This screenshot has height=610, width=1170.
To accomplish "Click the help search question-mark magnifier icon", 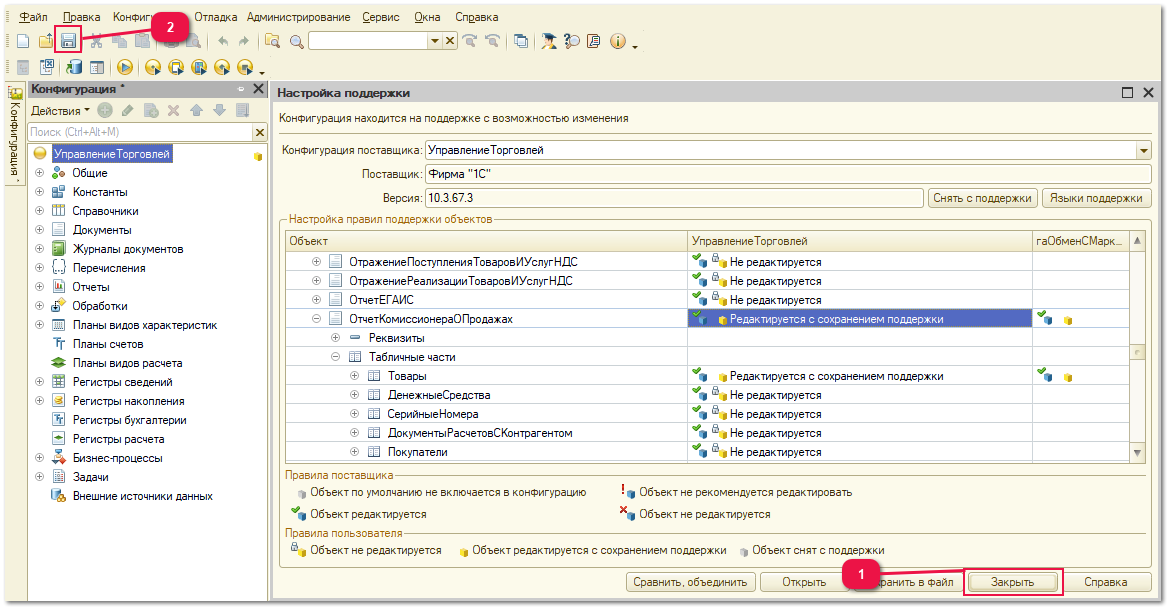I will pyautogui.click(x=572, y=41).
